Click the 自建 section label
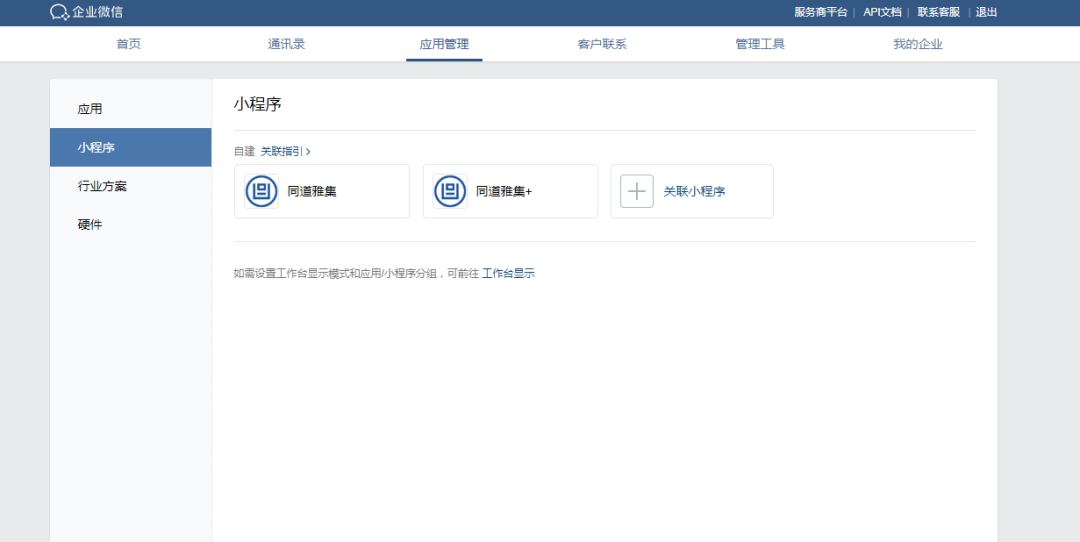The height and width of the screenshot is (542, 1080). pos(244,151)
